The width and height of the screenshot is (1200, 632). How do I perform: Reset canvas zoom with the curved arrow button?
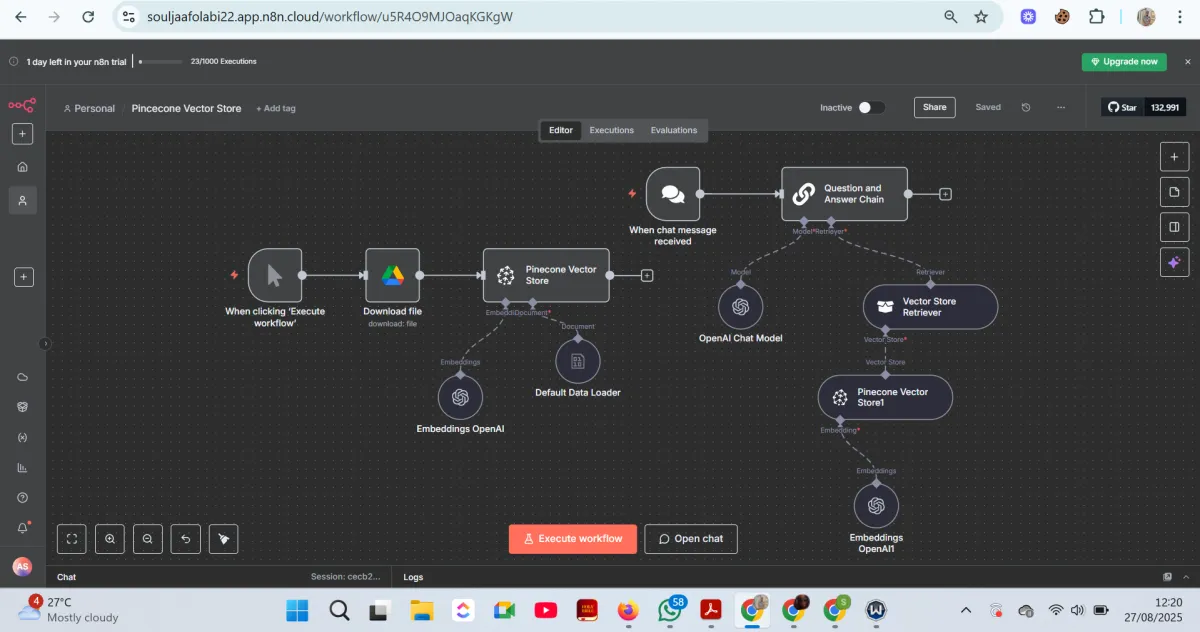[x=186, y=539]
